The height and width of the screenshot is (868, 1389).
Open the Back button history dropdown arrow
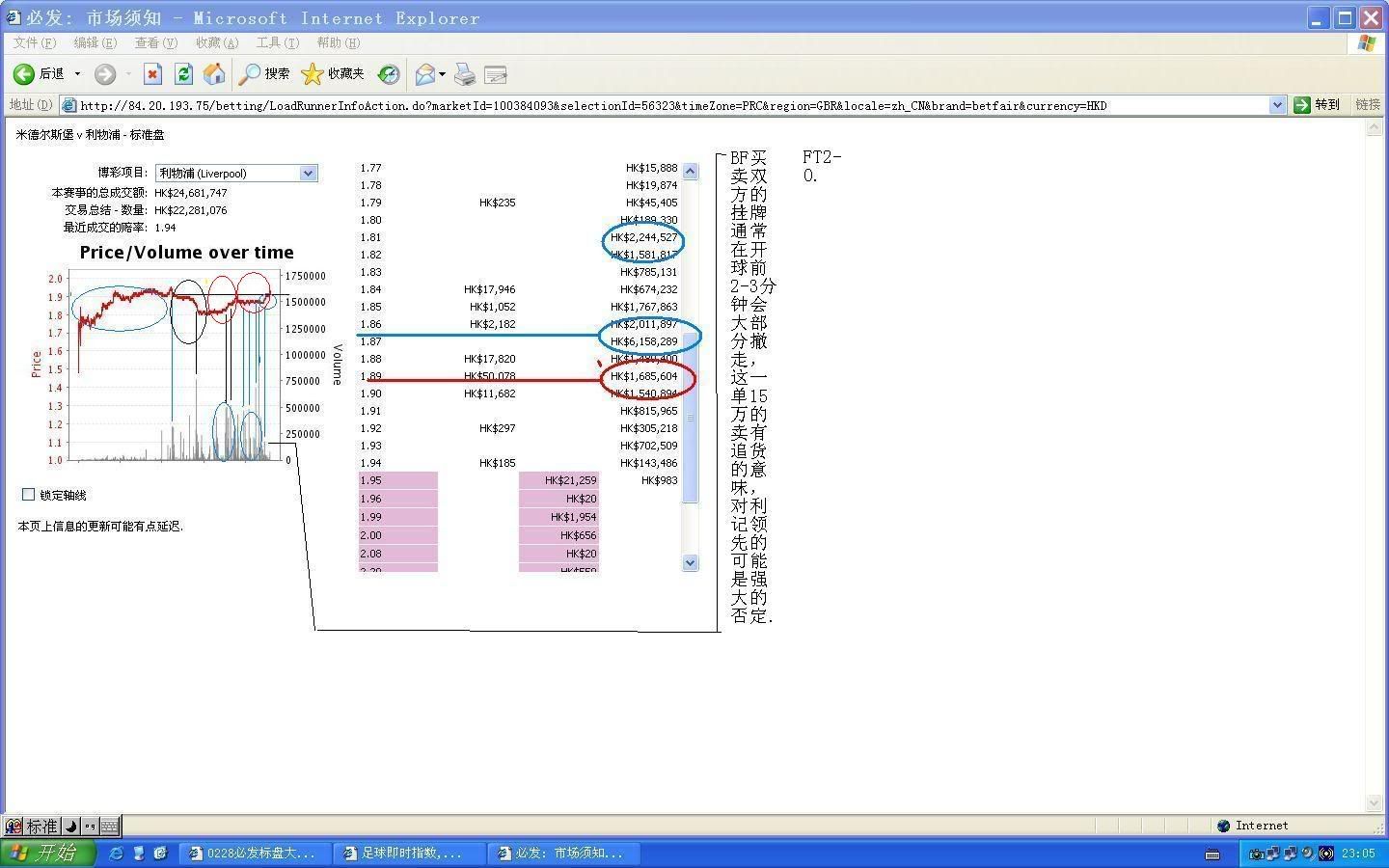click(x=78, y=74)
